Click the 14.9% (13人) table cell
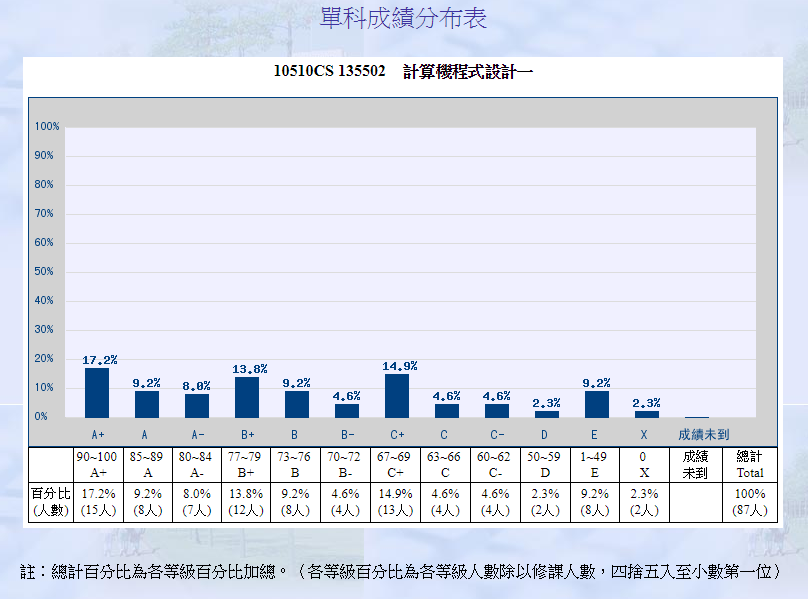This screenshot has width=808, height=599. click(396, 502)
